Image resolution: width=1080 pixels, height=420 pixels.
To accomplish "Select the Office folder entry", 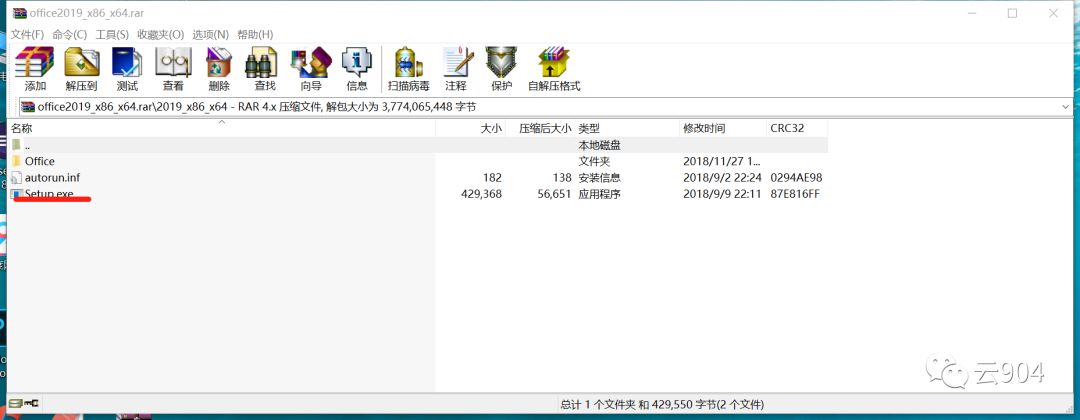I will coord(40,161).
